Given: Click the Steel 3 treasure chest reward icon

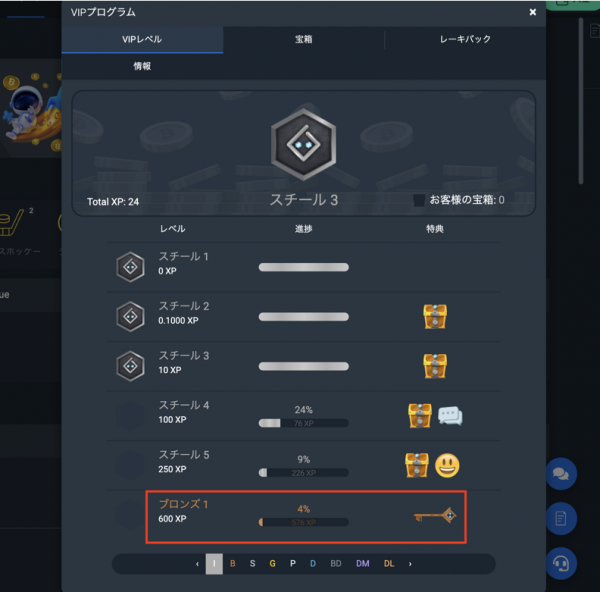Looking at the screenshot, I should coord(435,366).
